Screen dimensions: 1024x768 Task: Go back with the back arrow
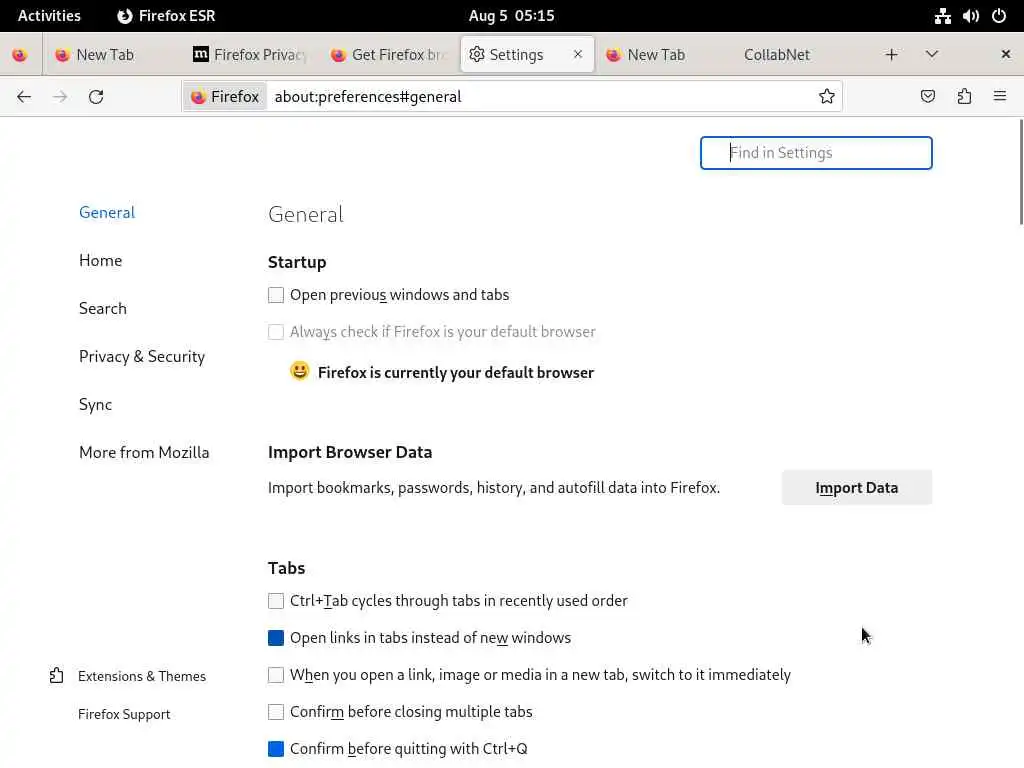(x=24, y=97)
